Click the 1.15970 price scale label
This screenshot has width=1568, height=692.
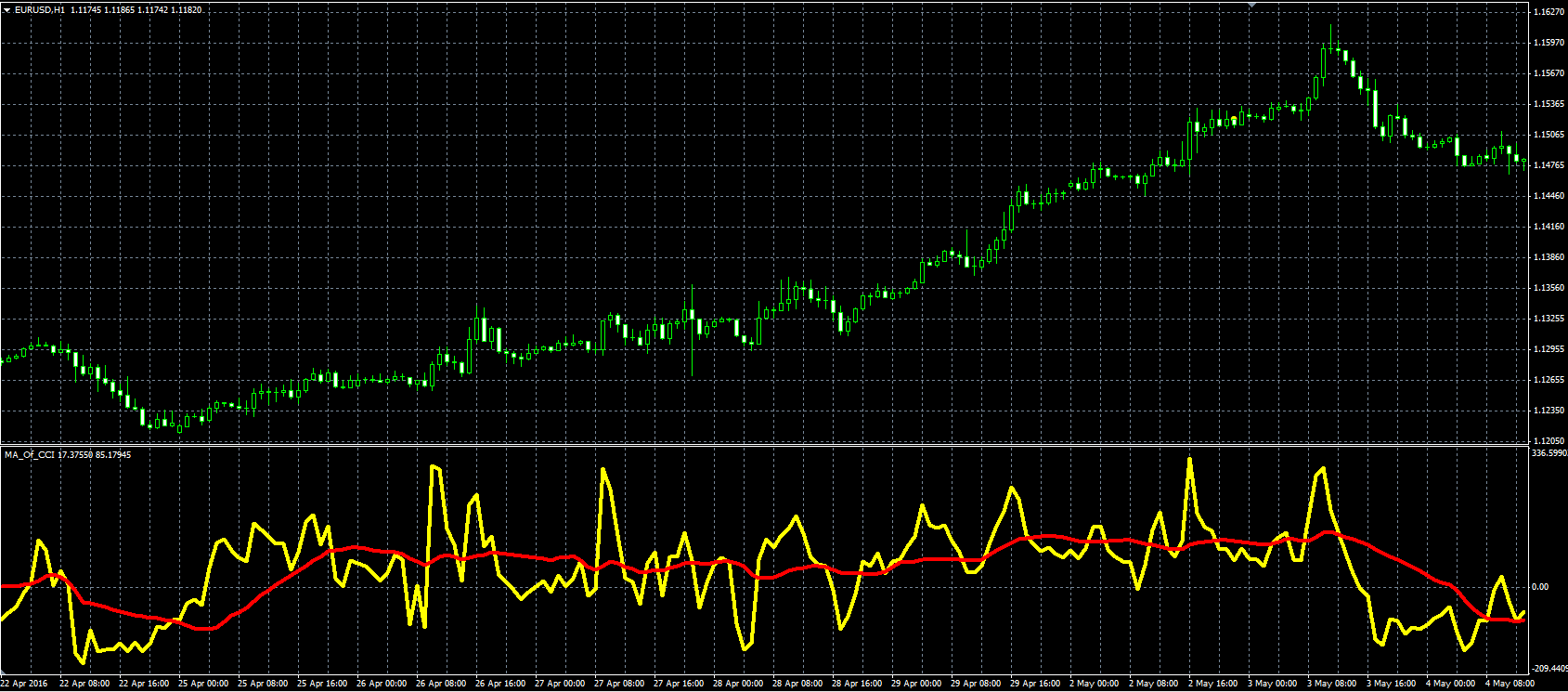(x=1548, y=43)
